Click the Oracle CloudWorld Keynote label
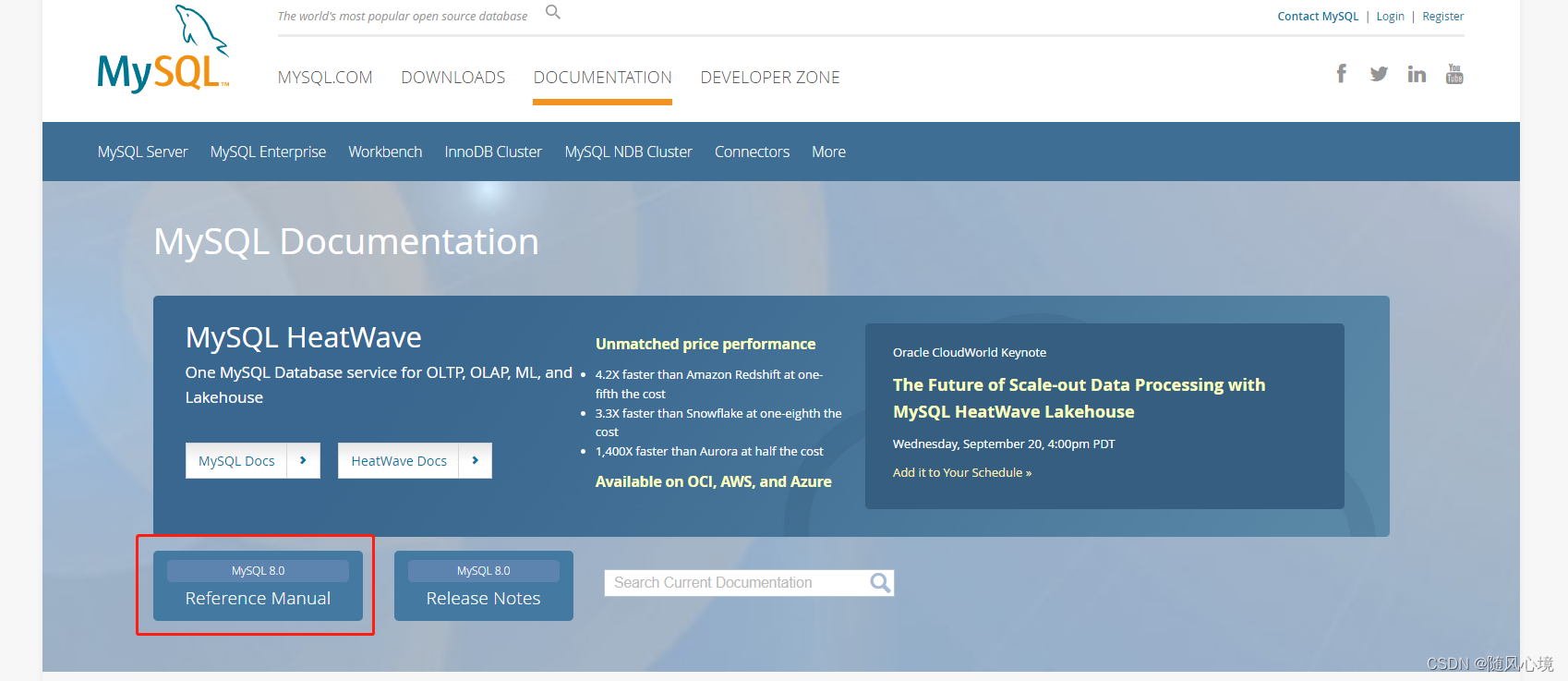 970,352
